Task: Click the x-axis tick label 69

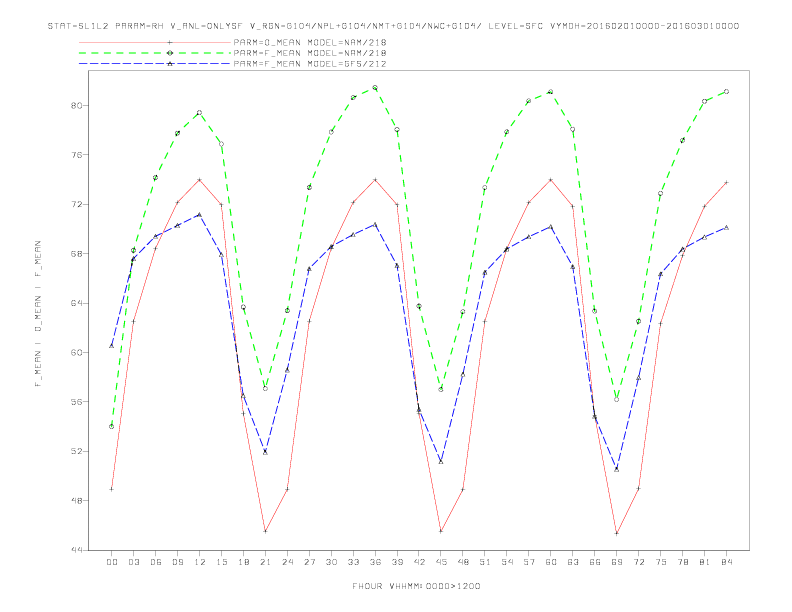Action: coord(617,562)
